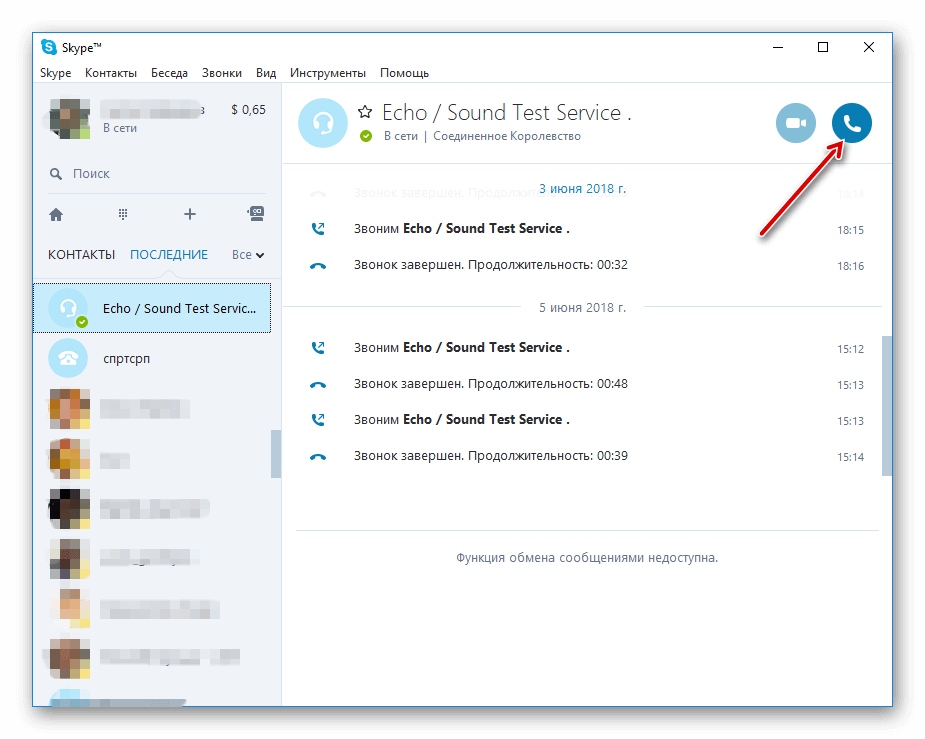Switch to the ПОСЛЕДНИЕ tab

[169, 255]
